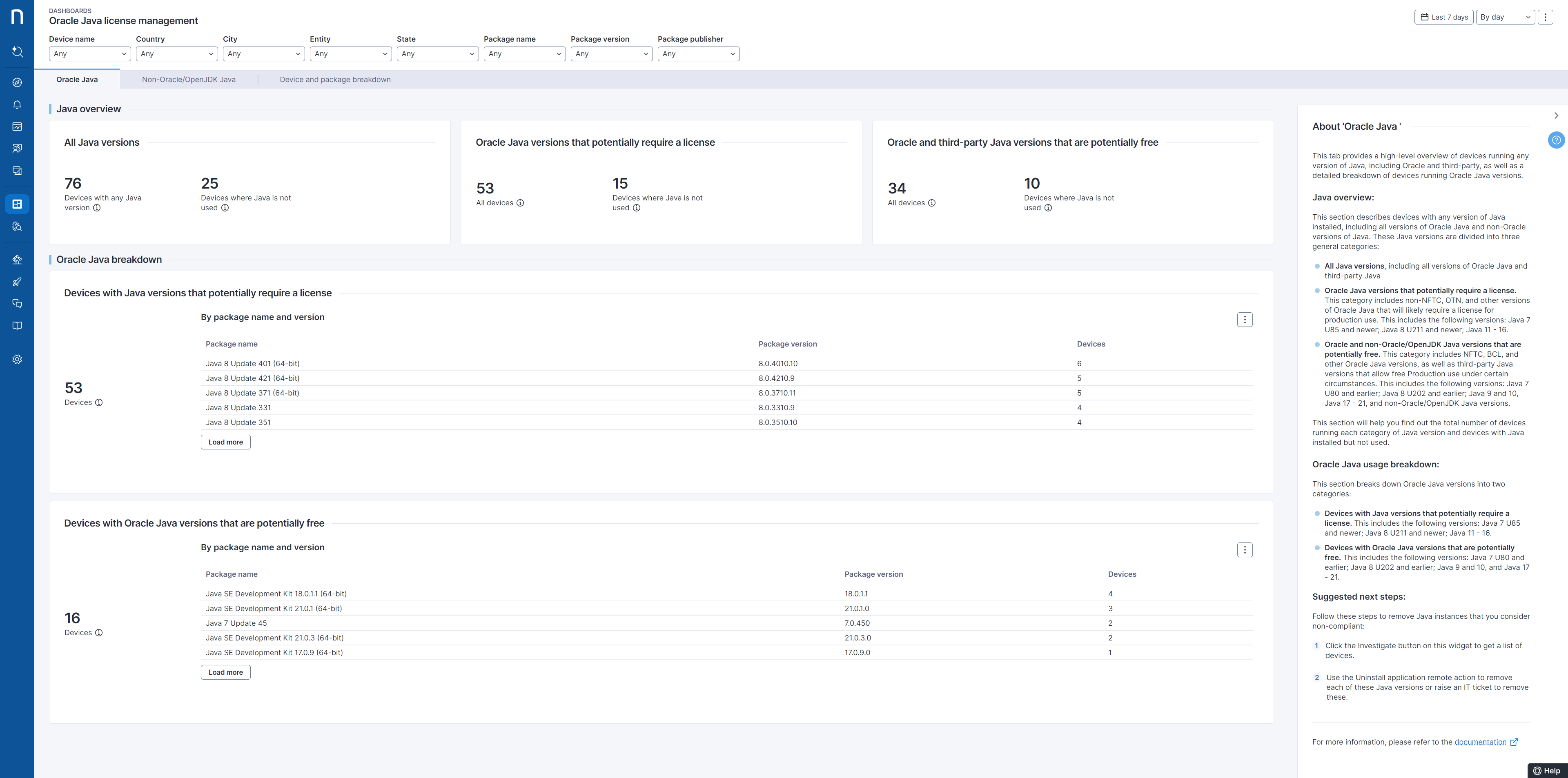Switch to Device and package breakdown tab
1568x778 pixels.
pyautogui.click(x=335, y=80)
